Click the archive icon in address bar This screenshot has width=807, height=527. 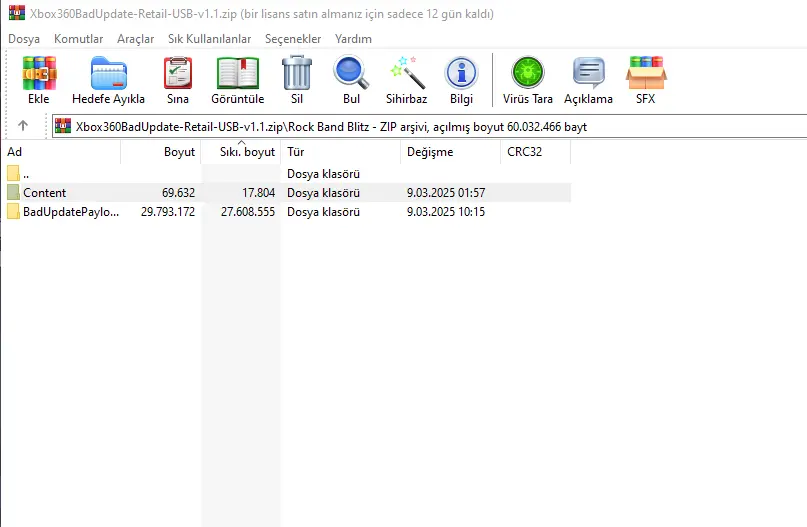coord(63,126)
